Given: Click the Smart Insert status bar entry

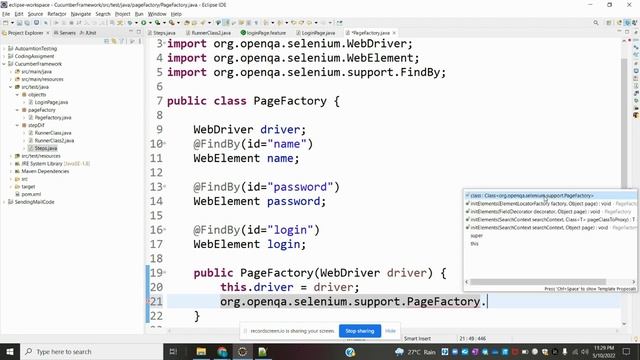Looking at the screenshot, I should (418, 338).
